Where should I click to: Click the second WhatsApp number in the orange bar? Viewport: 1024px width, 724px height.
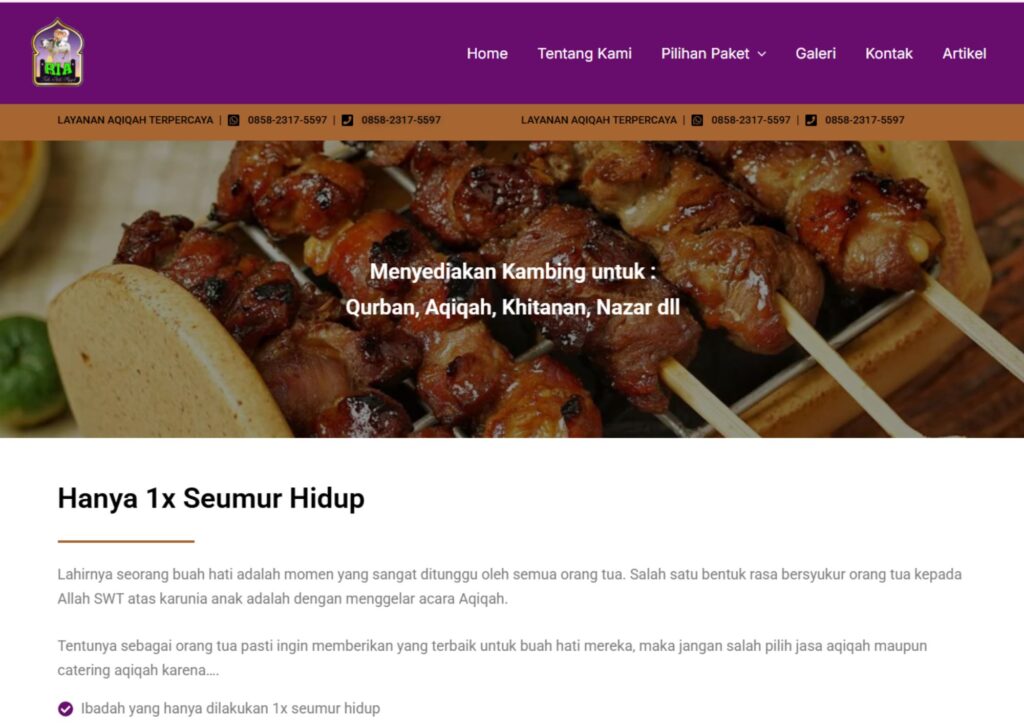point(751,120)
